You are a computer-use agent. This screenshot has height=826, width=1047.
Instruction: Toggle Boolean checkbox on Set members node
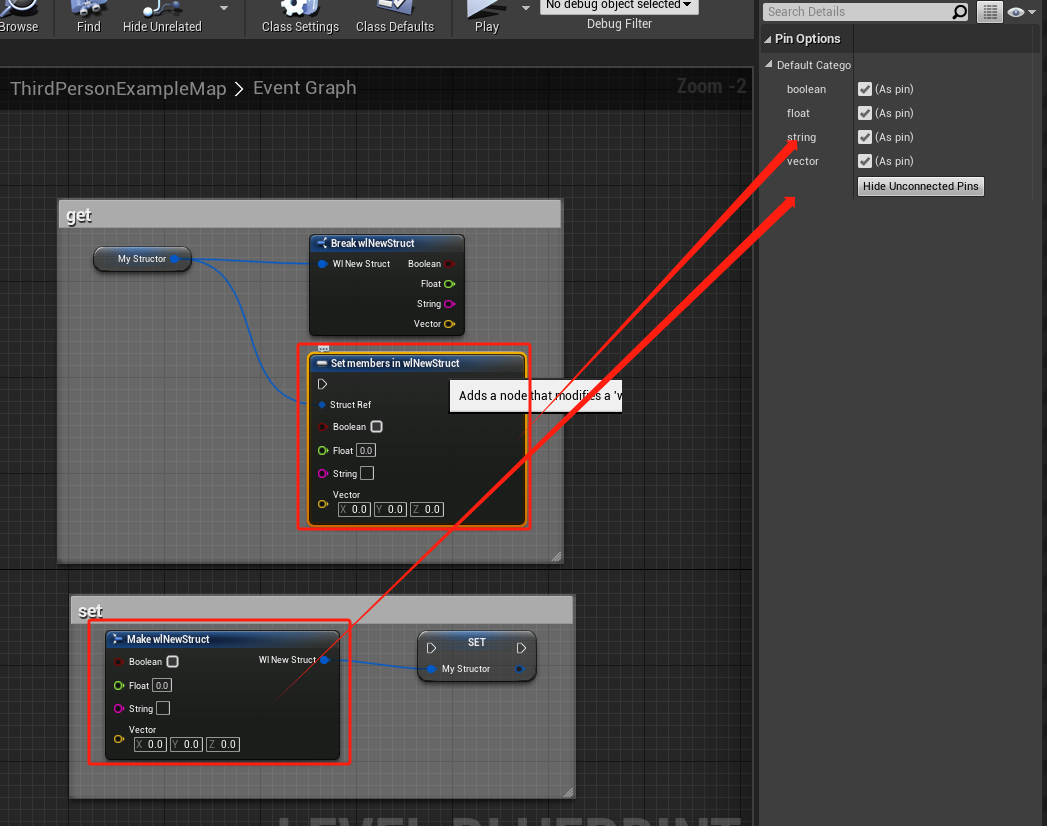377,426
